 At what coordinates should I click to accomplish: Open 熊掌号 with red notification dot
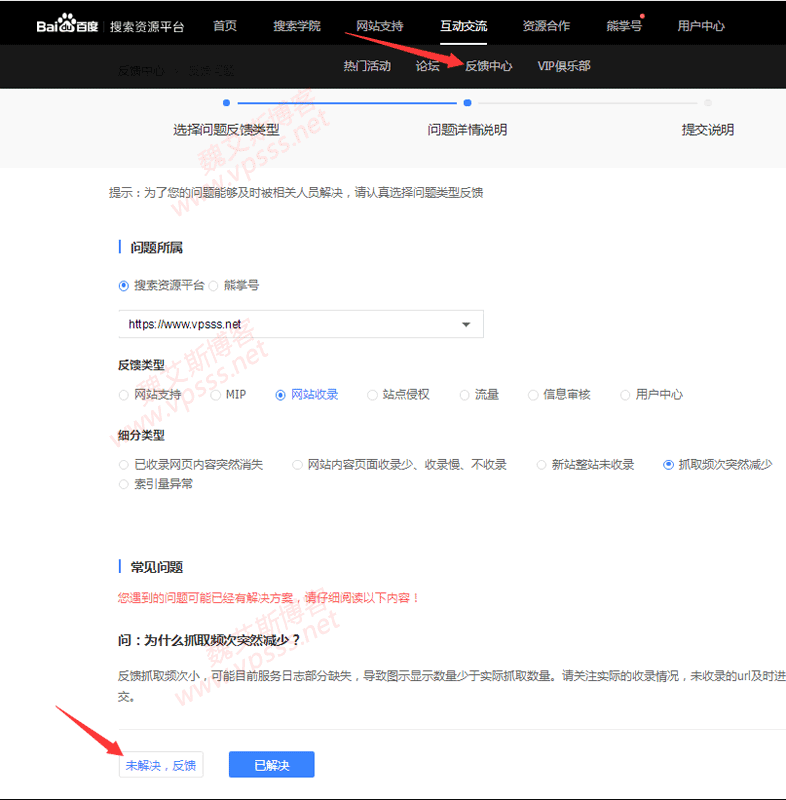(x=624, y=26)
